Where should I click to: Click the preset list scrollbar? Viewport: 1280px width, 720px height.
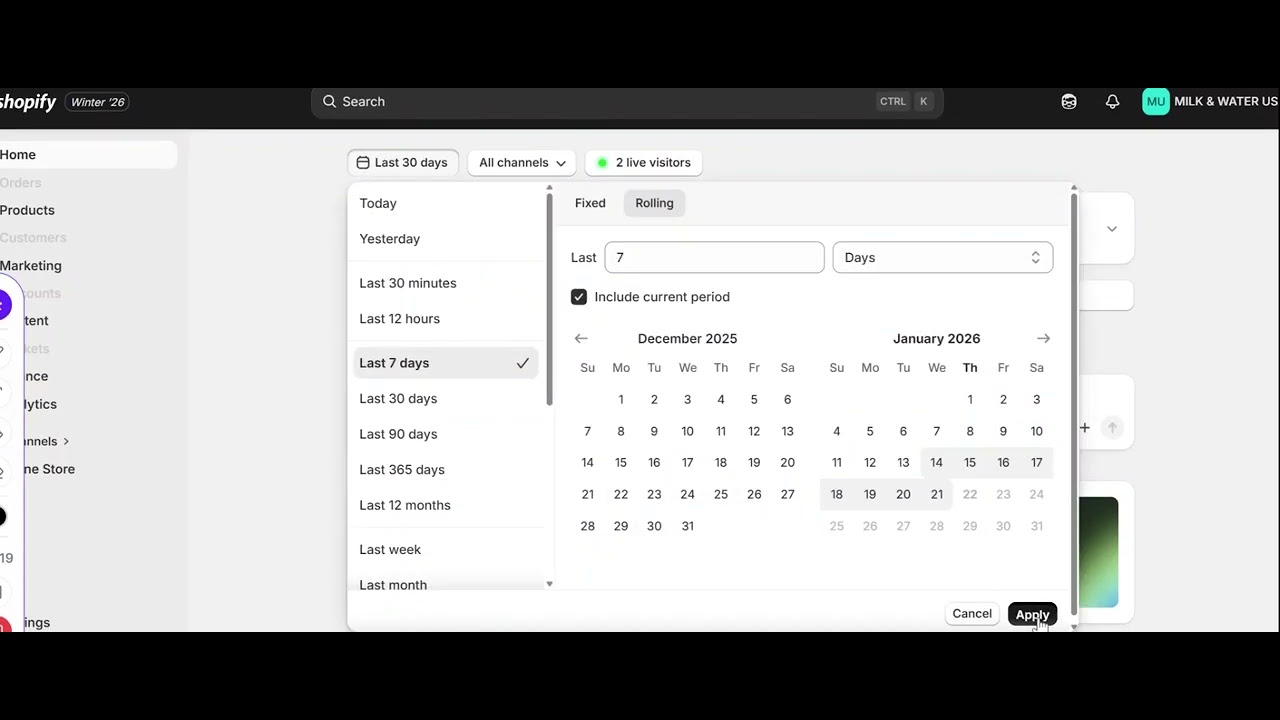(549, 300)
